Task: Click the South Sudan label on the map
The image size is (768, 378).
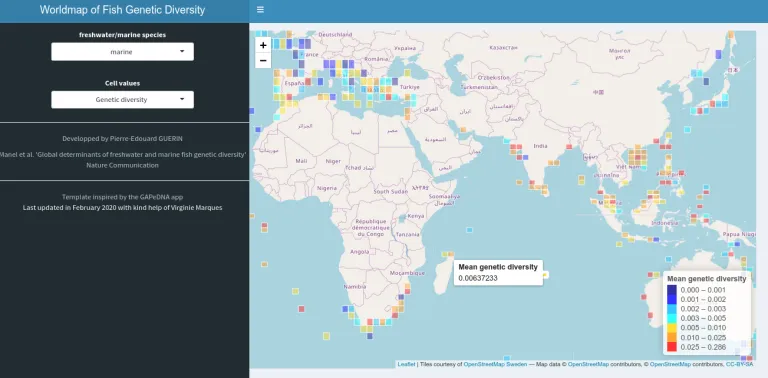Action: tap(390, 191)
